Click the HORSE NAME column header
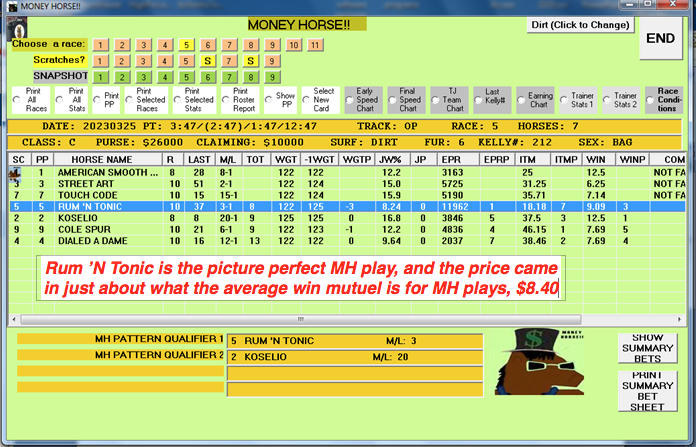The width and height of the screenshot is (696, 447). [108, 160]
